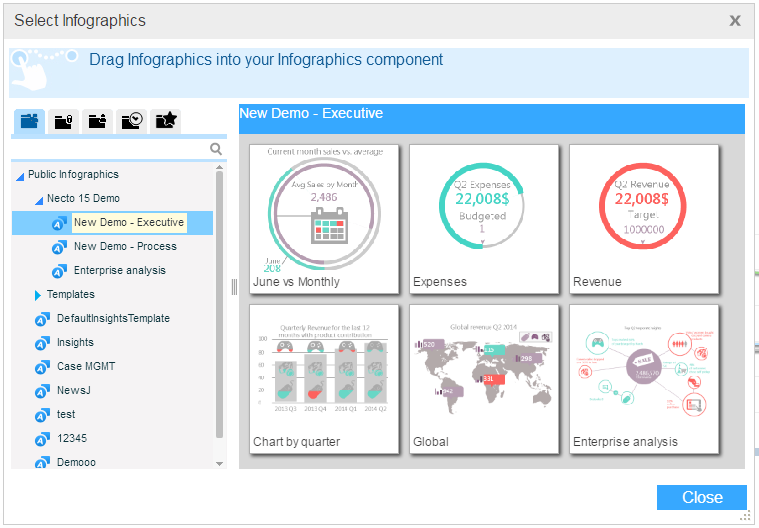This screenshot has height=528, width=759.
Task: Click the infographics search input field
Action: point(110,150)
